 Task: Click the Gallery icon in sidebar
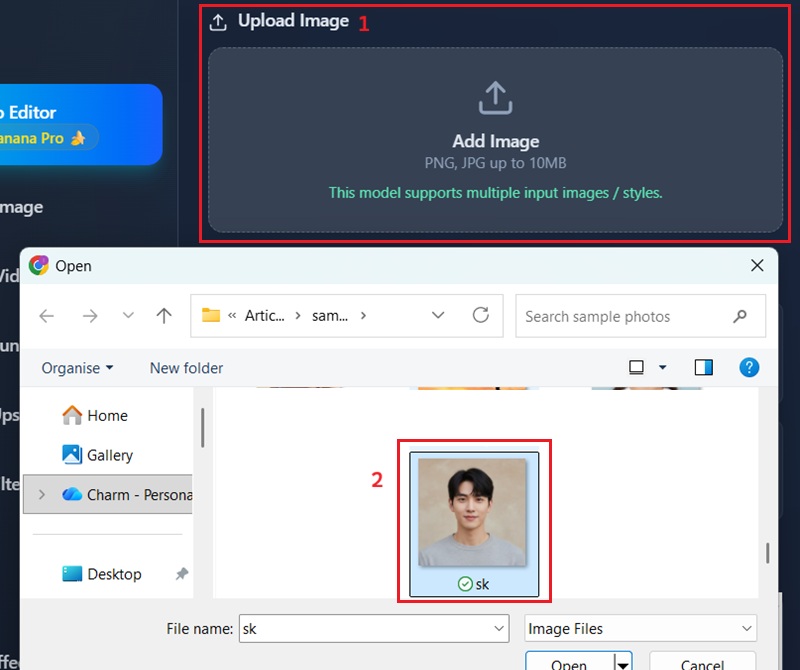(72, 454)
